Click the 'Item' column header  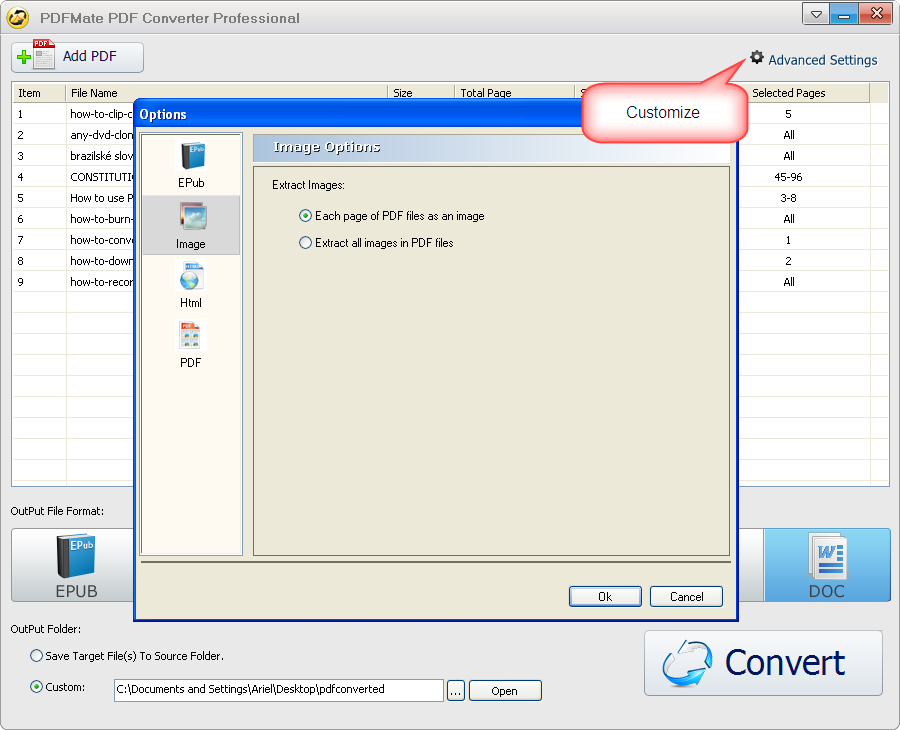(x=39, y=93)
